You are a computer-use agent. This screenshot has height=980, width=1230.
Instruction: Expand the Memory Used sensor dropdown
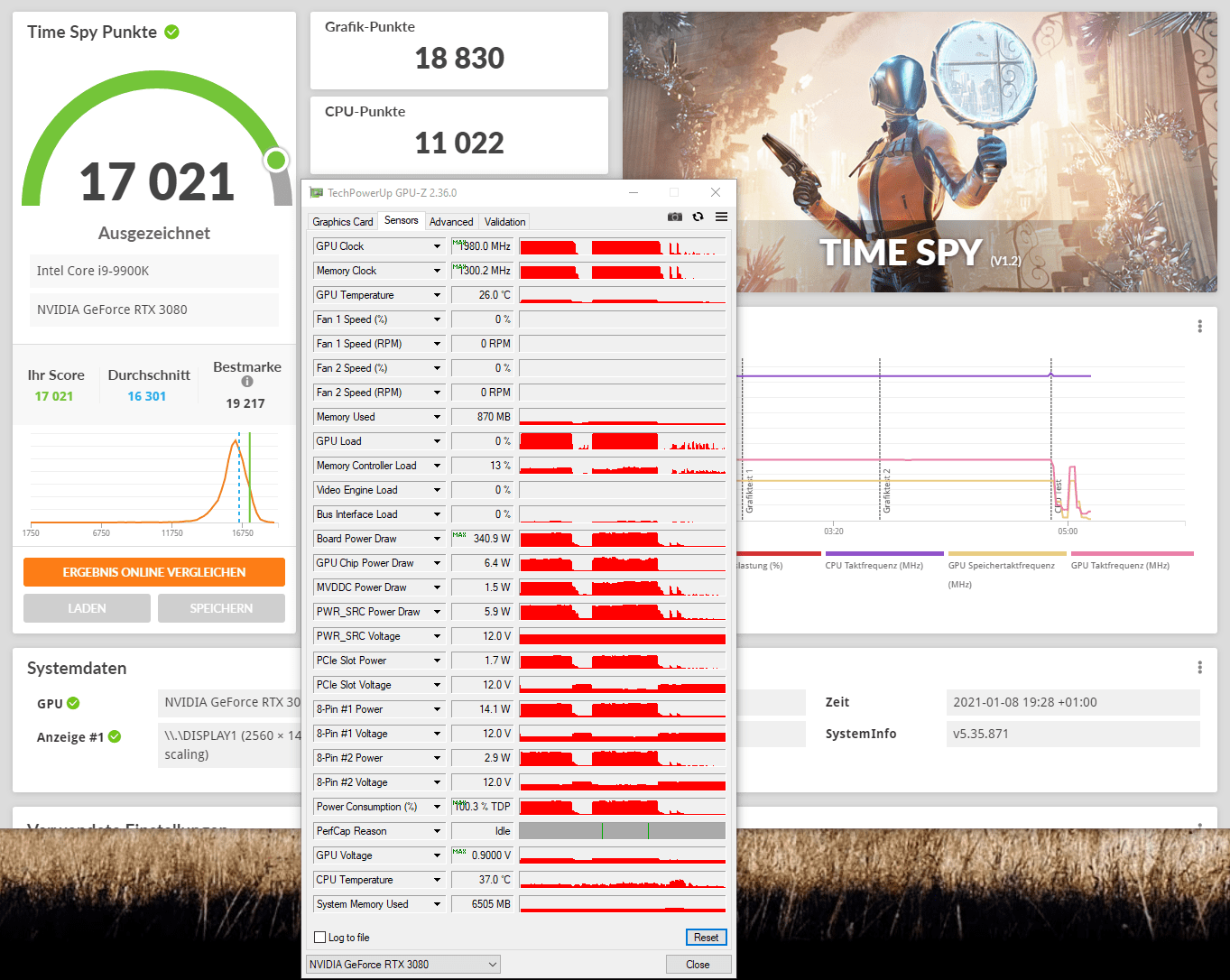pyautogui.click(x=437, y=417)
